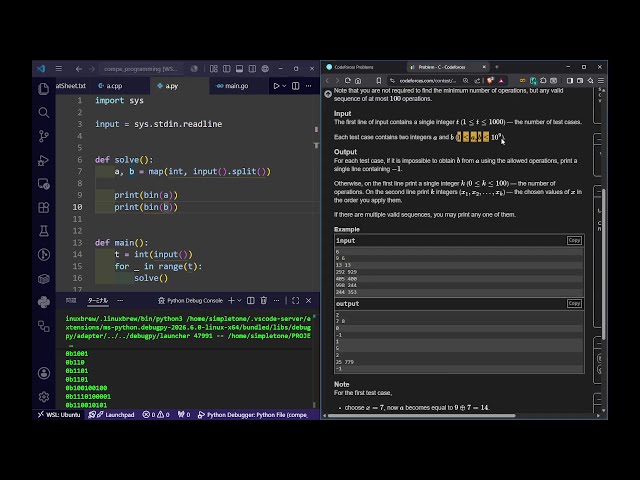Split the terminal panel

coord(251,300)
